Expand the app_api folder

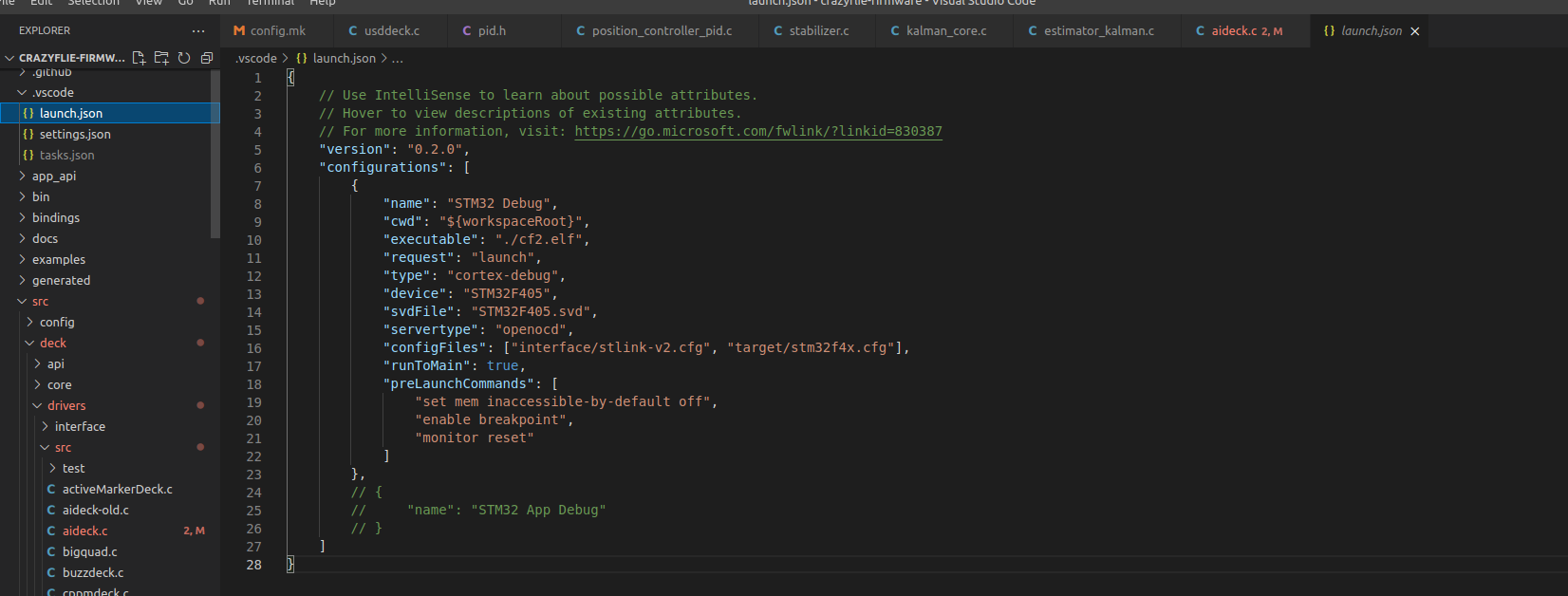coord(53,176)
